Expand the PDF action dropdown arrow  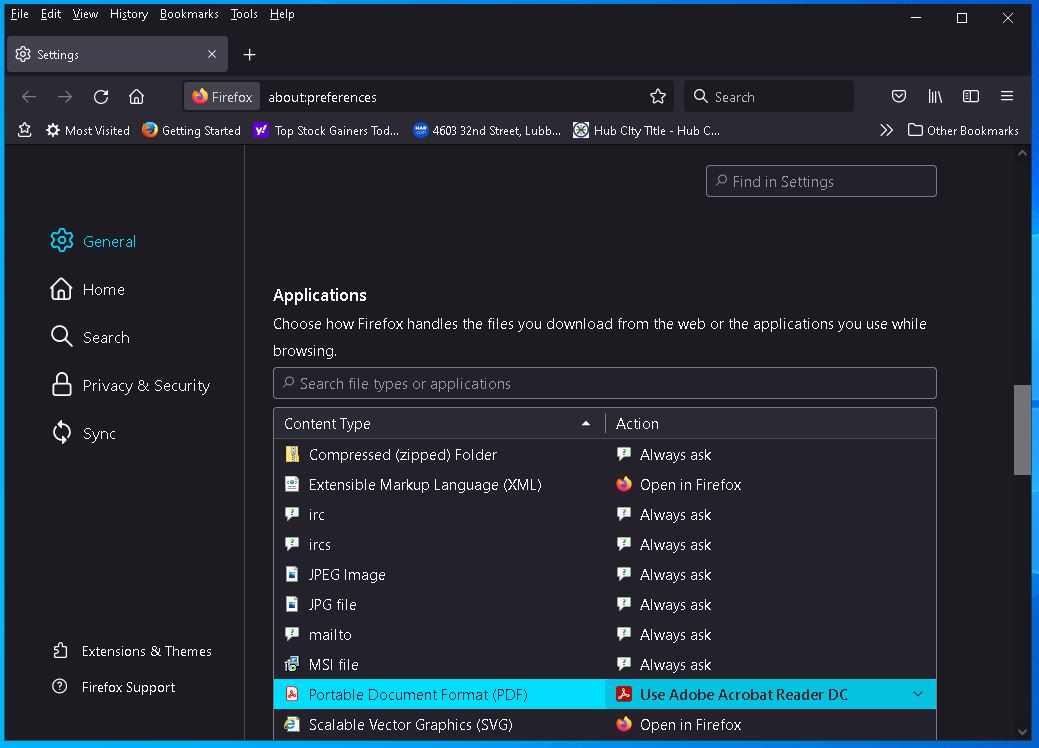pyautogui.click(x=918, y=695)
